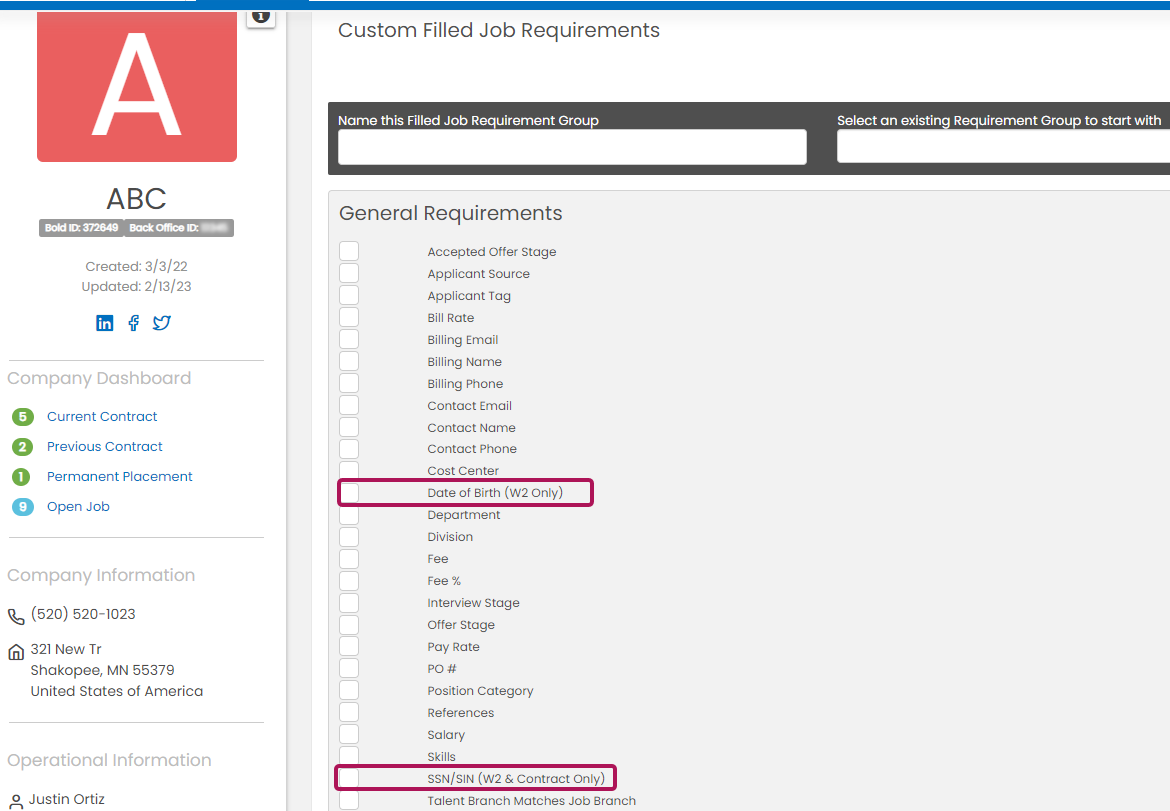The height and width of the screenshot is (811, 1170).
Task: Click the person icon next to Justin Ortiz
Action: (x=16, y=801)
